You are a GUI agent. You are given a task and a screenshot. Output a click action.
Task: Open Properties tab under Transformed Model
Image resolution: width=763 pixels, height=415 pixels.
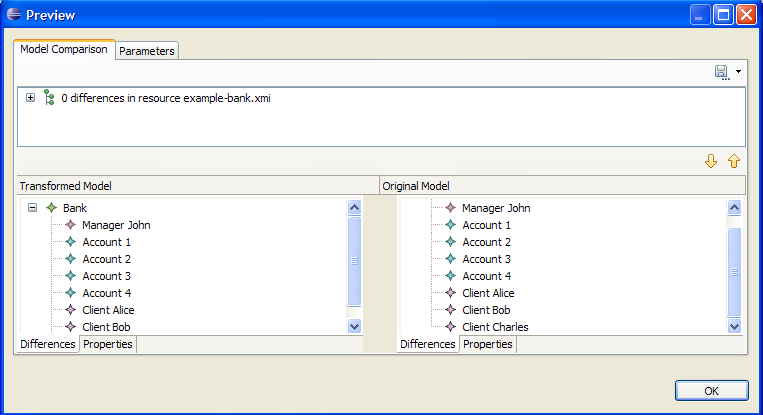(107, 344)
